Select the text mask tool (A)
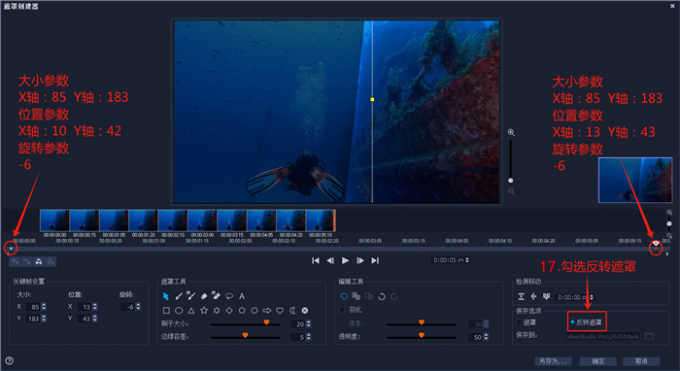 [x=242, y=296]
